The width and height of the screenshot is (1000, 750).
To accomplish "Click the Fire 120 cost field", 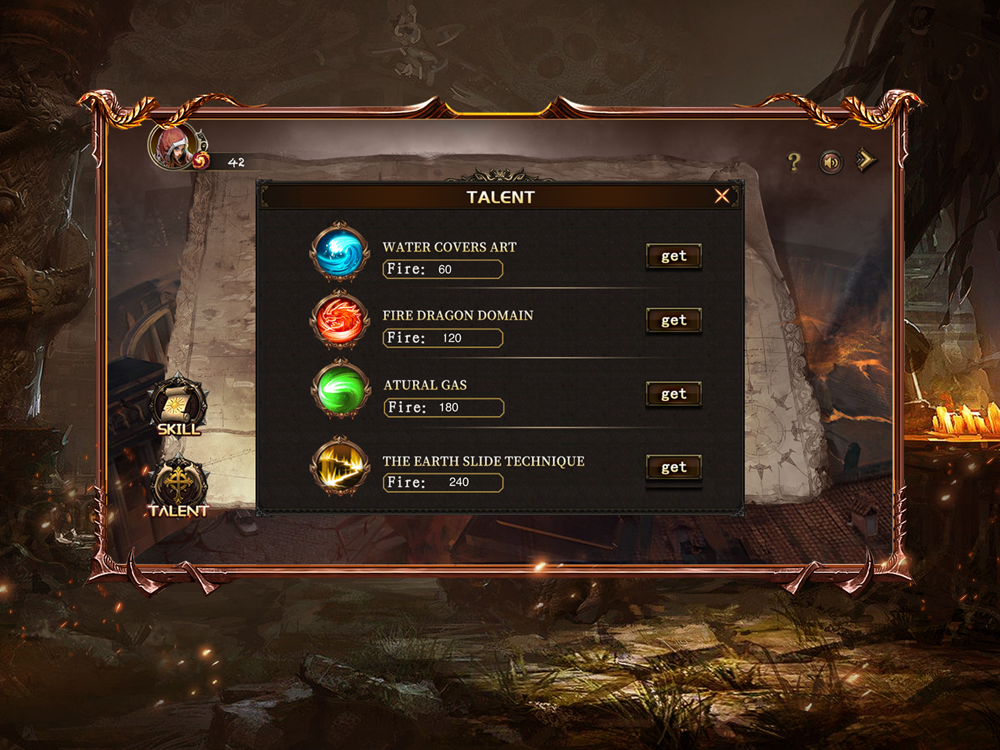I will coord(443,338).
